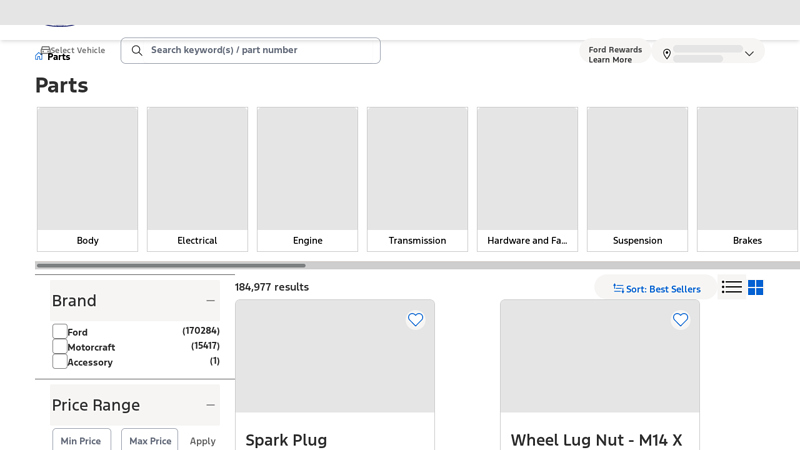This screenshot has width=800, height=450.
Task: Collapse the Brand filter section
Action: tap(210, 301)
